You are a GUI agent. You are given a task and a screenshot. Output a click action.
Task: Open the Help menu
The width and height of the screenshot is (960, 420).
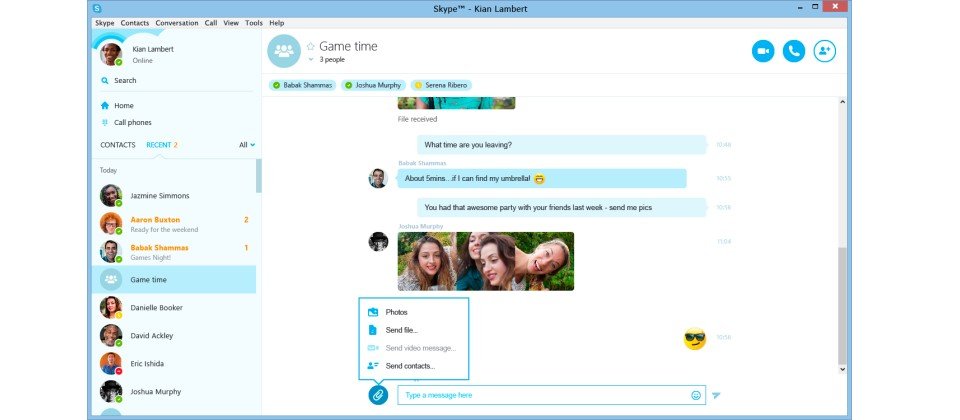click(277, 23)
